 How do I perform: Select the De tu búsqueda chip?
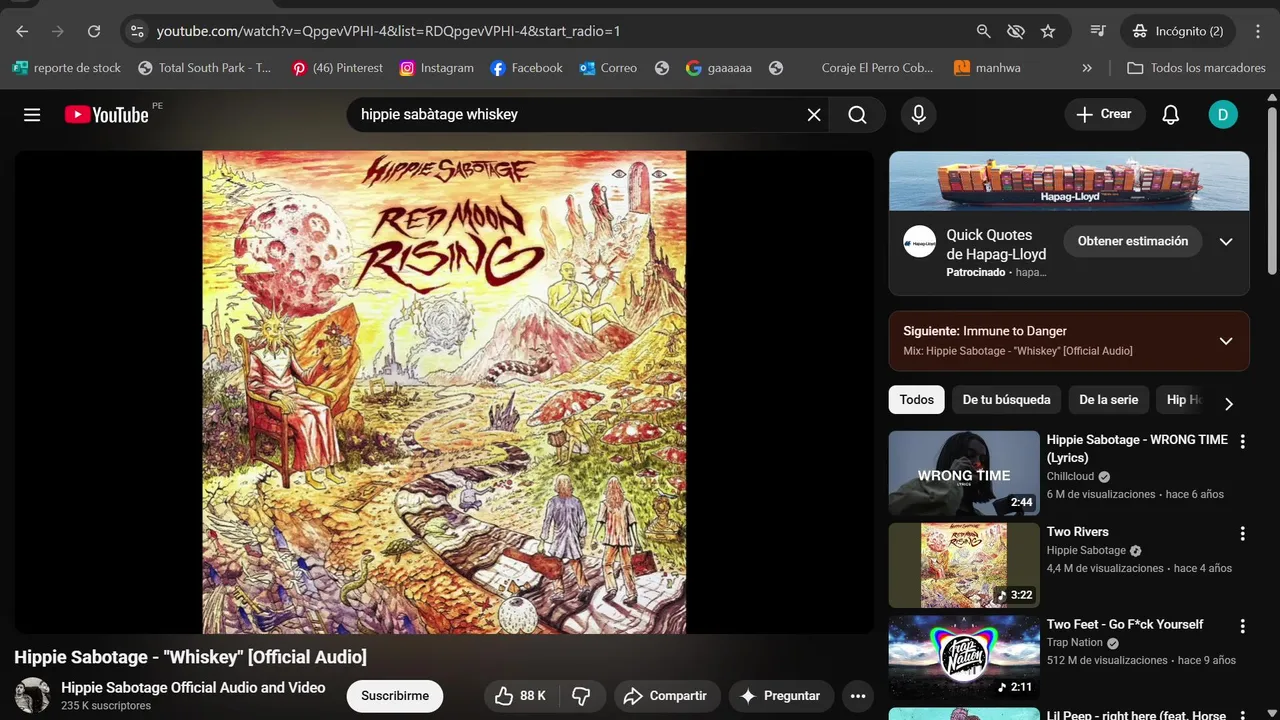click(1006, 400)
